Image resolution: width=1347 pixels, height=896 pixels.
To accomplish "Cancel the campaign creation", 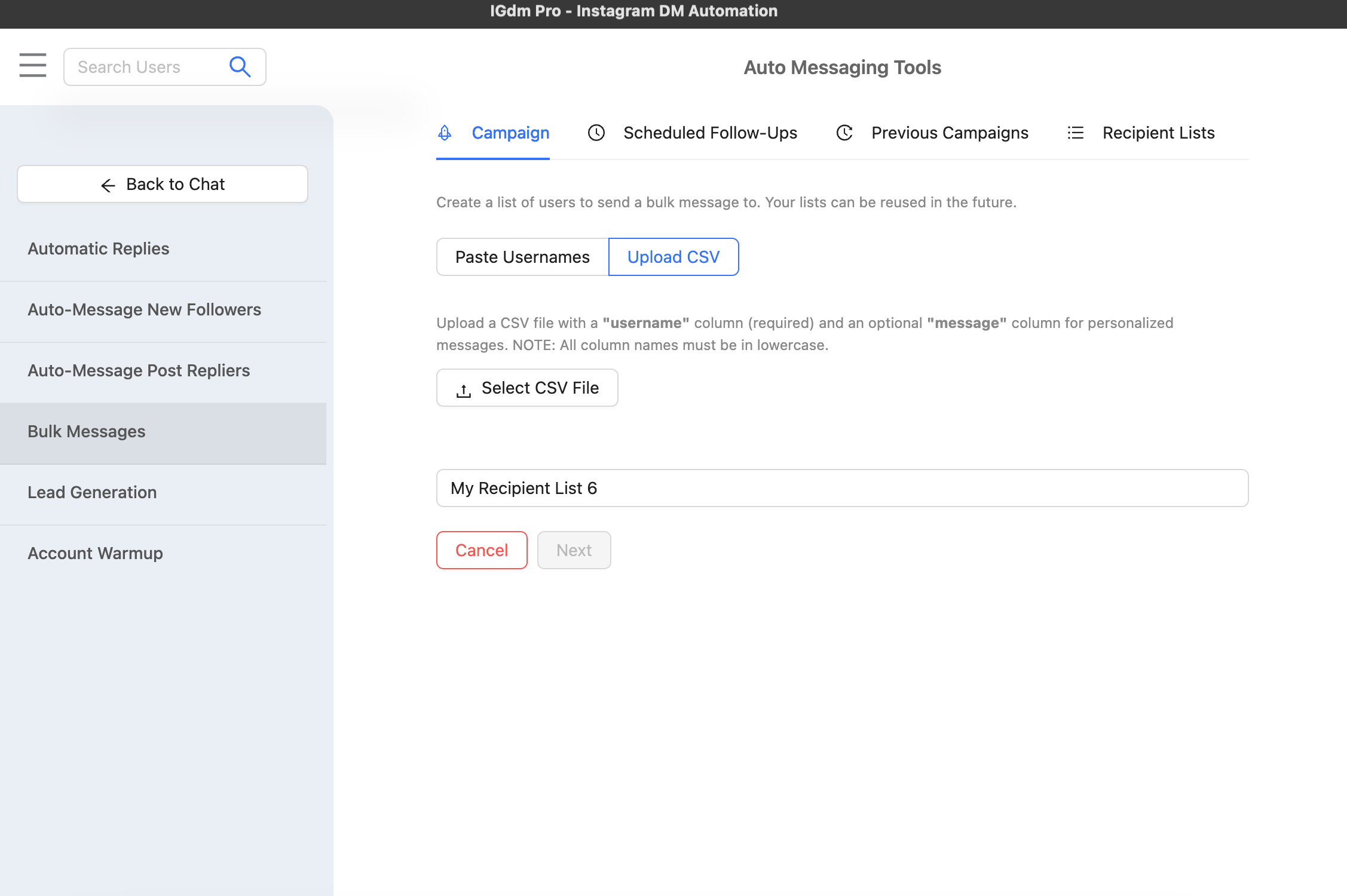I will 481,550.
